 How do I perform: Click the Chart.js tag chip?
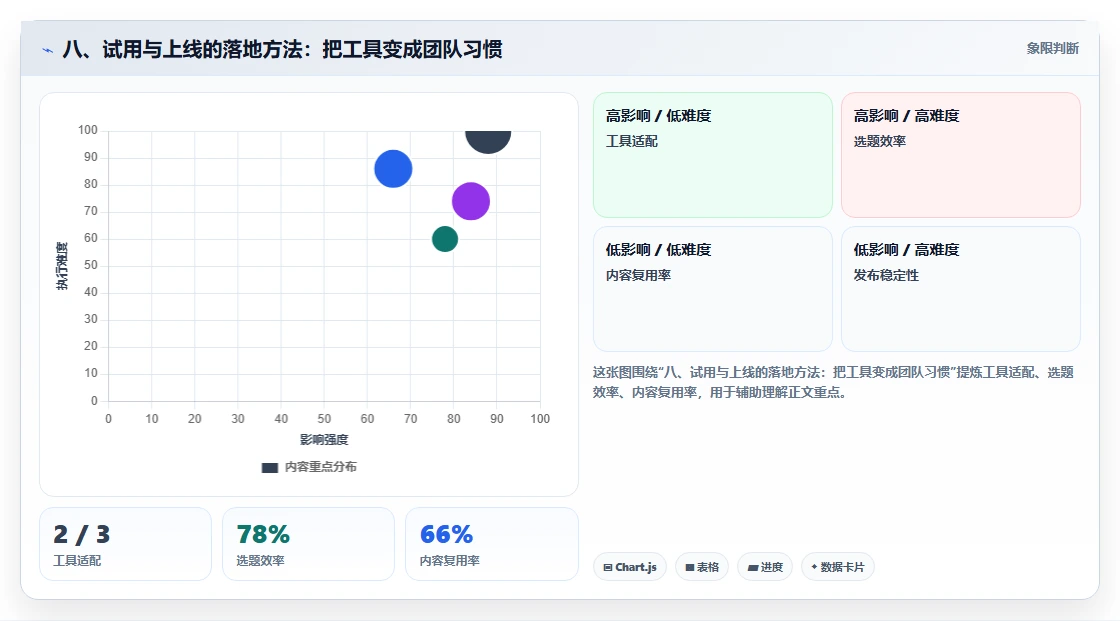630,567
